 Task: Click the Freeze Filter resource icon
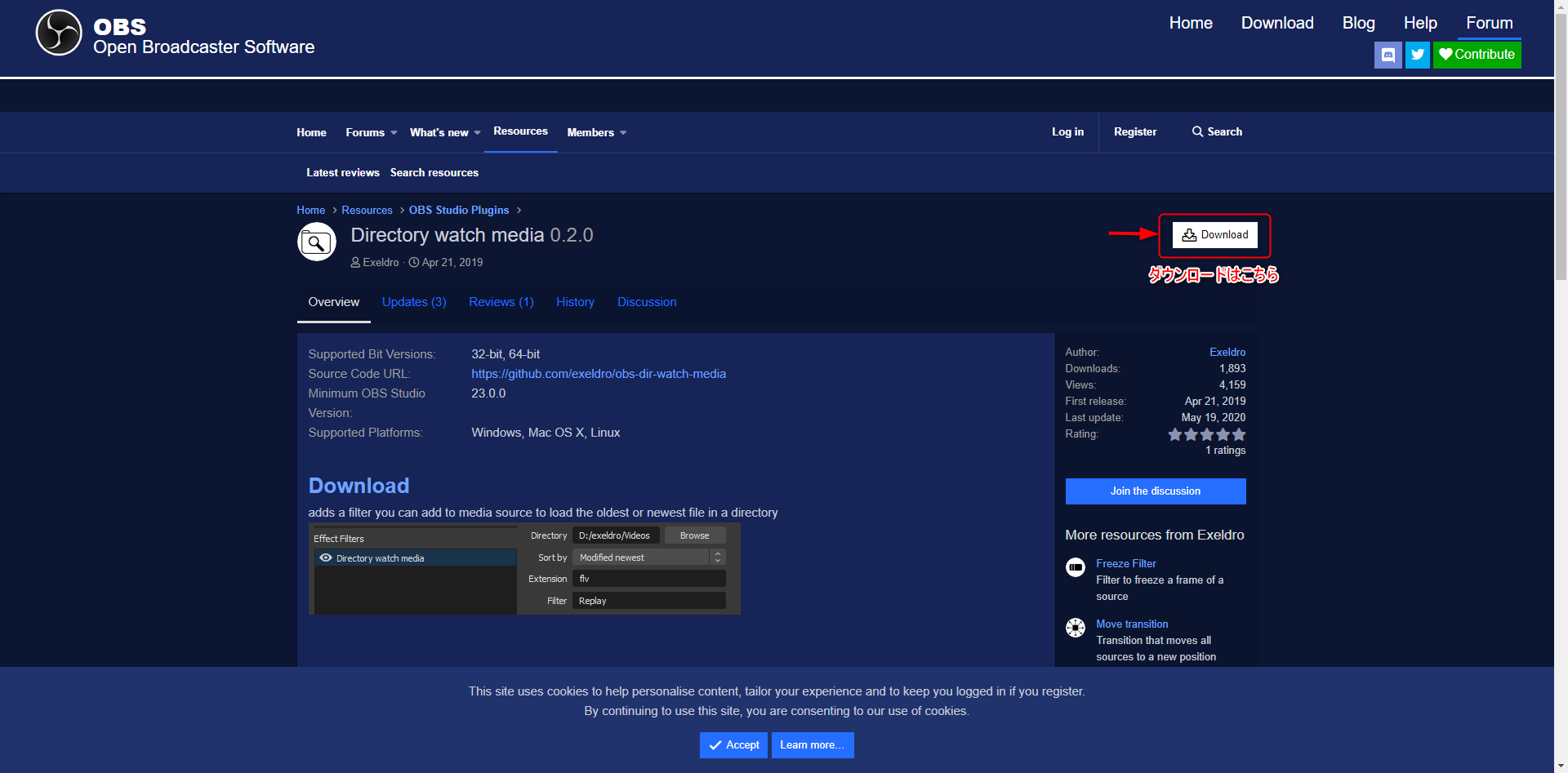click(x=1076, y=566)
